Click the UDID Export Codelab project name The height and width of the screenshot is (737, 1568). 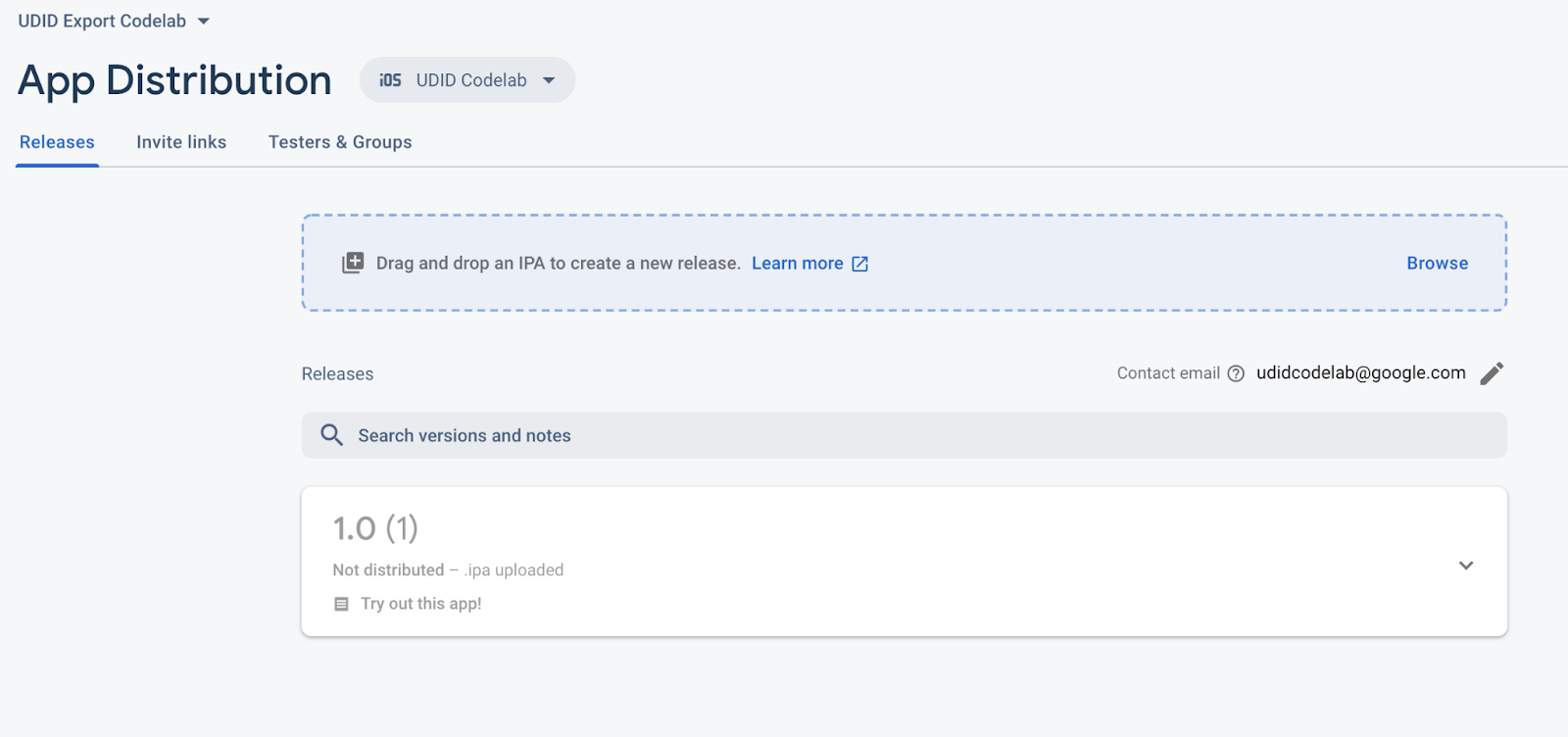pyautogui.click(x=102, y=22)
